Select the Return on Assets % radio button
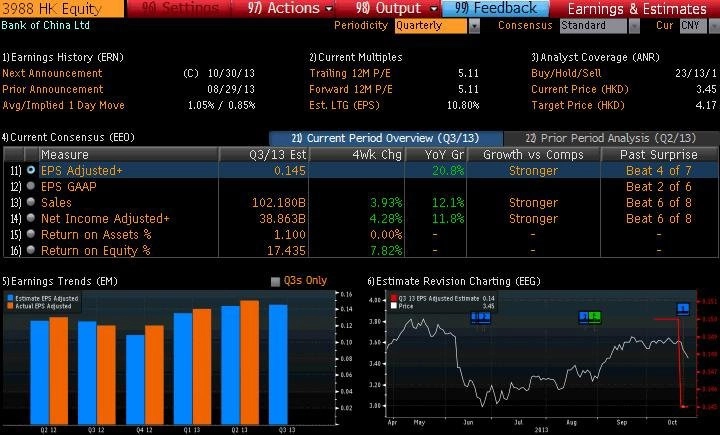Image resolution: width=720 pixels, height=435 pixels. click(31, 234)
